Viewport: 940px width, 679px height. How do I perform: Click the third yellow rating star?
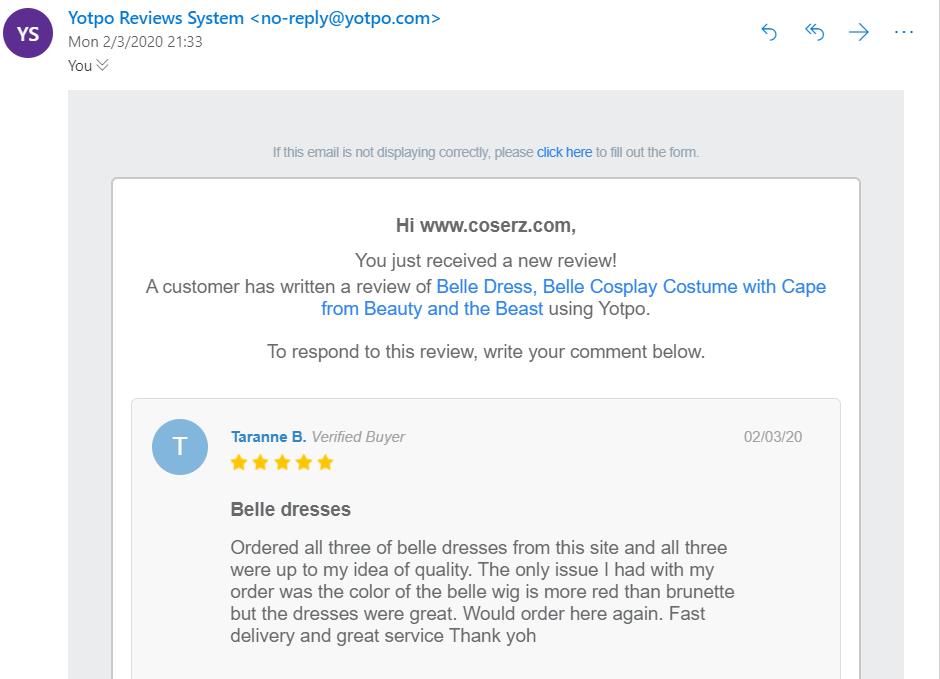tap(282, 462)
